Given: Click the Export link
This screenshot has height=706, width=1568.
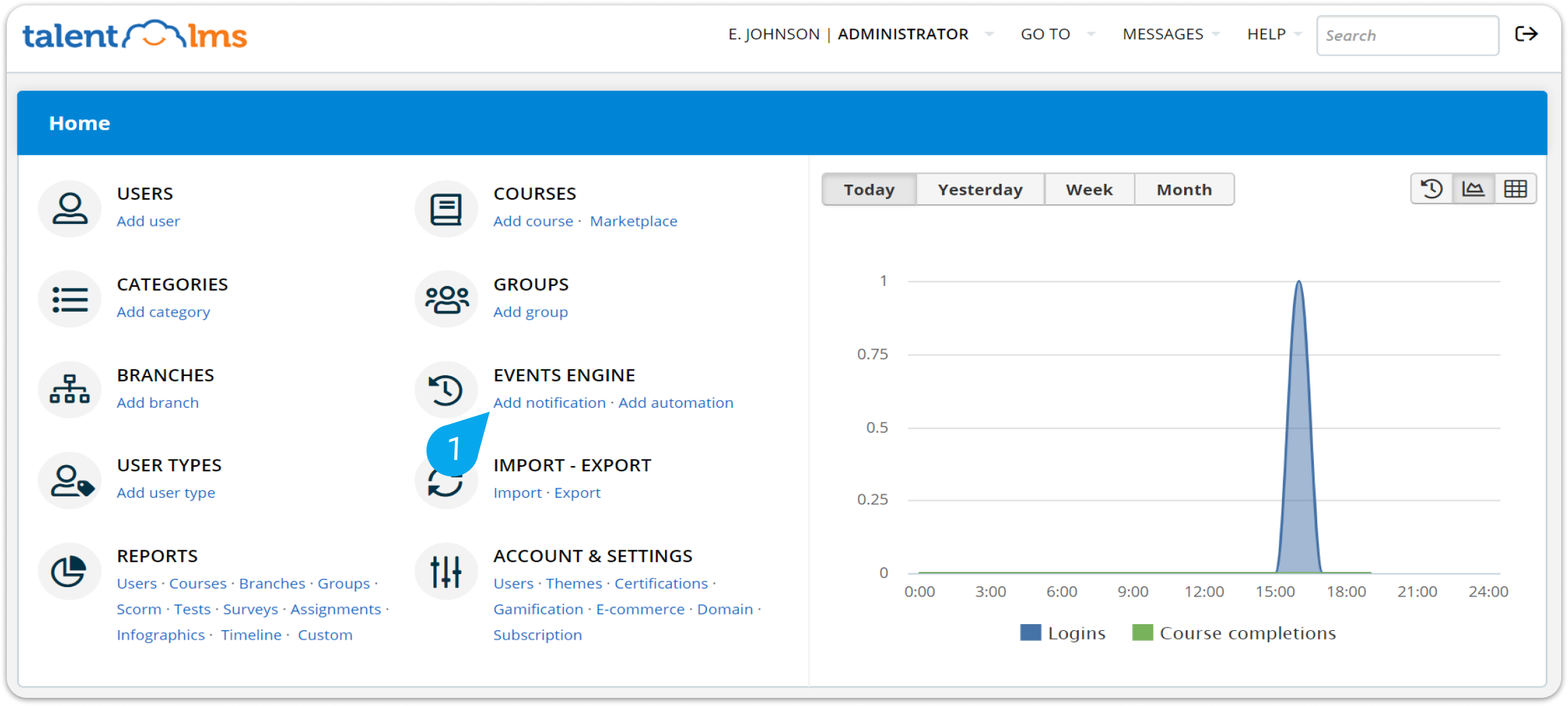Looking at the screenshot, I should (x=577, y=493).
